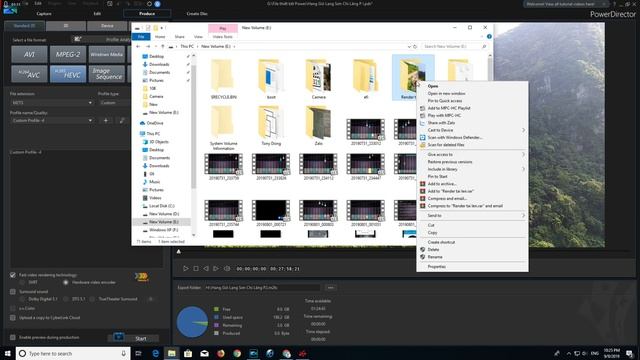Select Dolby Digital 5.1 radio option
Screen dimensions: 640x360
point(22,299)
